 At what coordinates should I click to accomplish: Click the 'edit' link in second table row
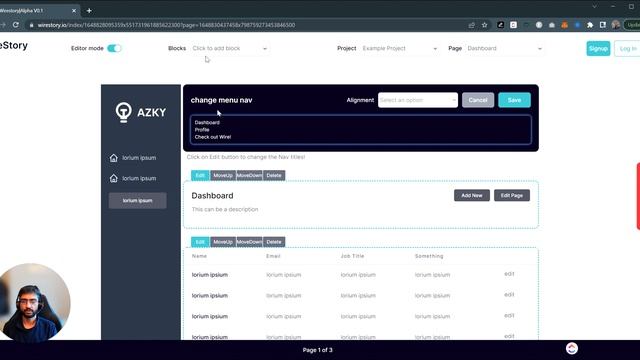pyautogui.click(x=509, y=295)
